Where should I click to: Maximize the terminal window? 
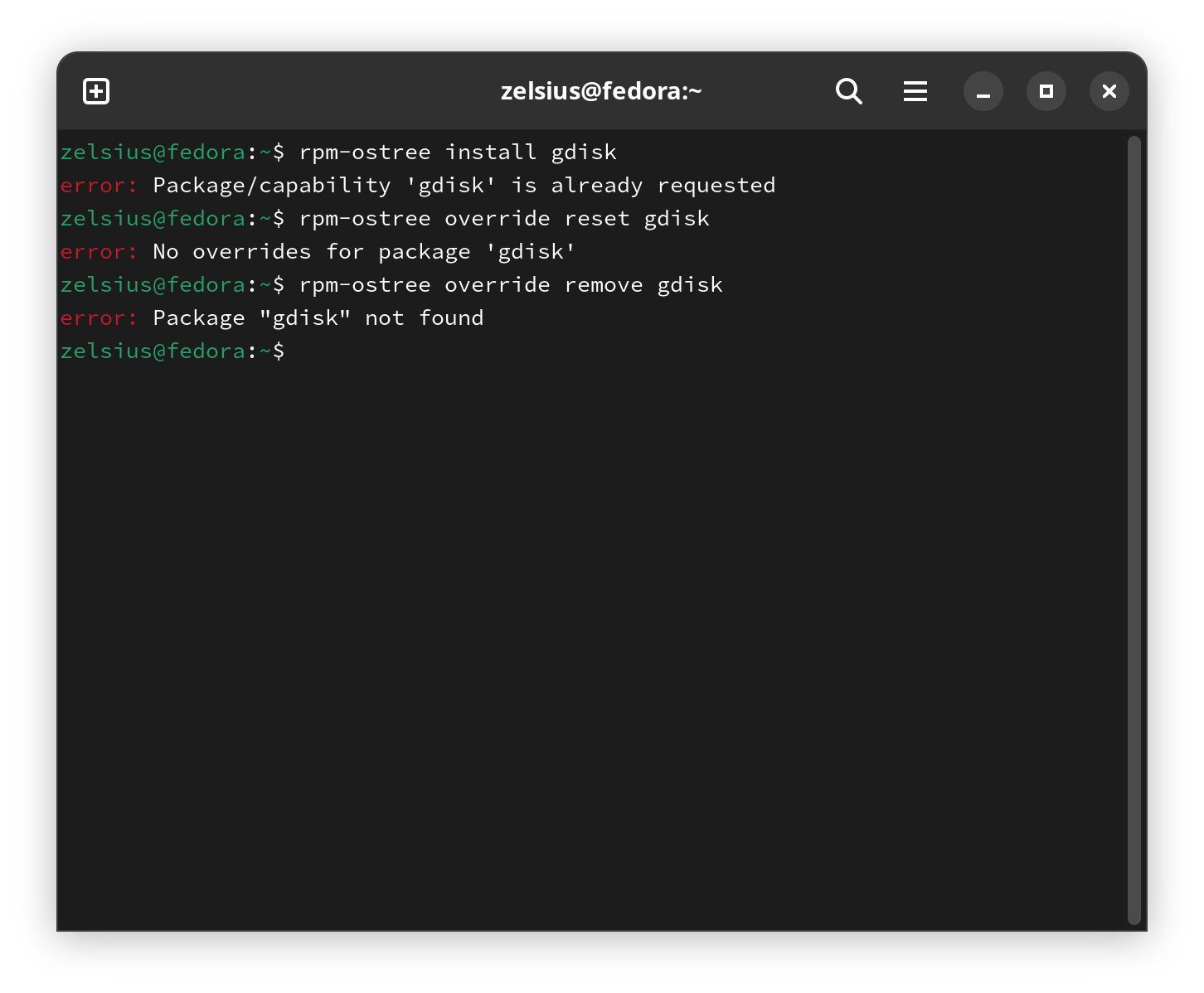click(x=1046, y=91)
